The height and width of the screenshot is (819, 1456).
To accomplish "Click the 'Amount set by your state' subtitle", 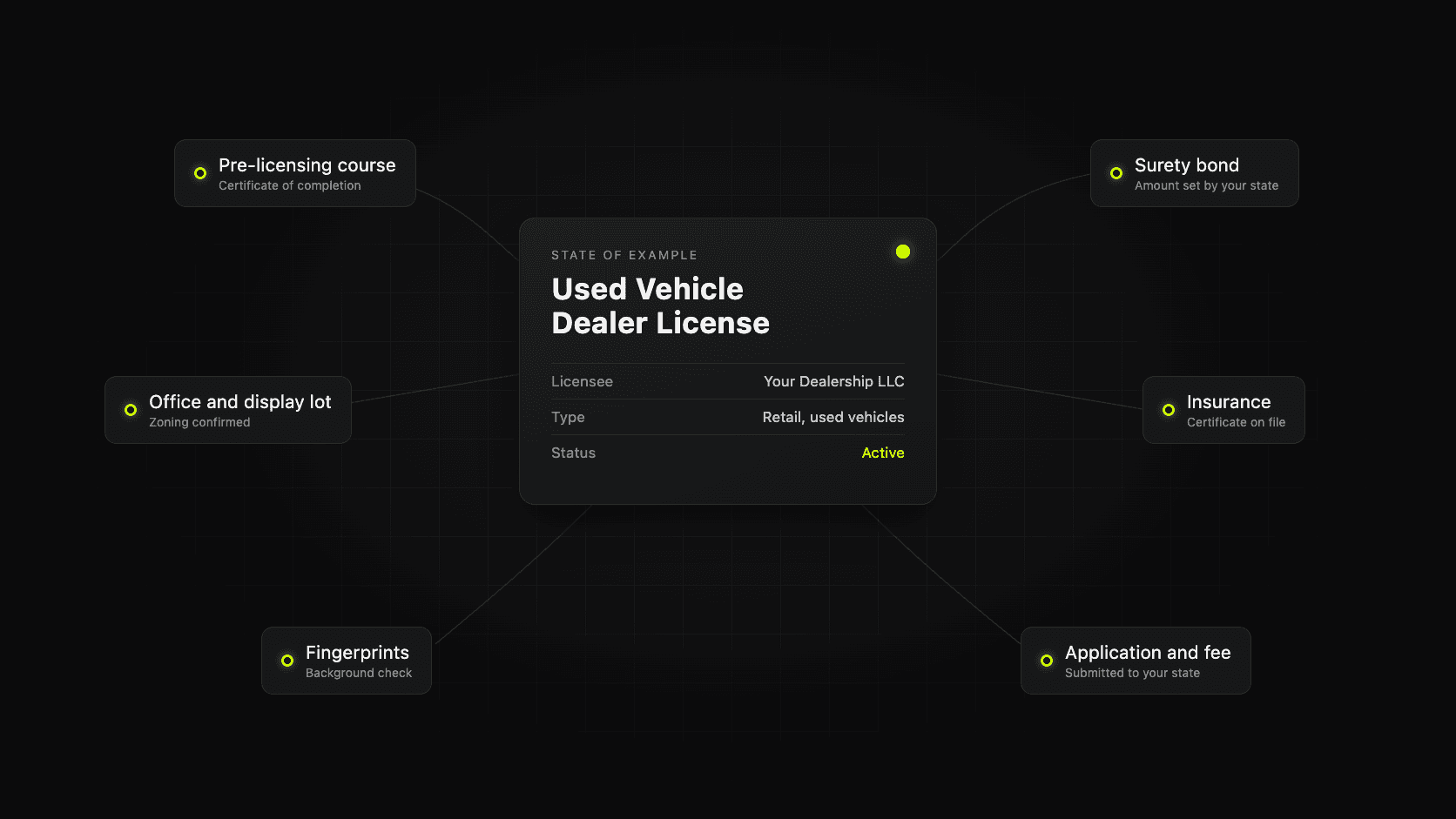I will (x=1206, y=185).
